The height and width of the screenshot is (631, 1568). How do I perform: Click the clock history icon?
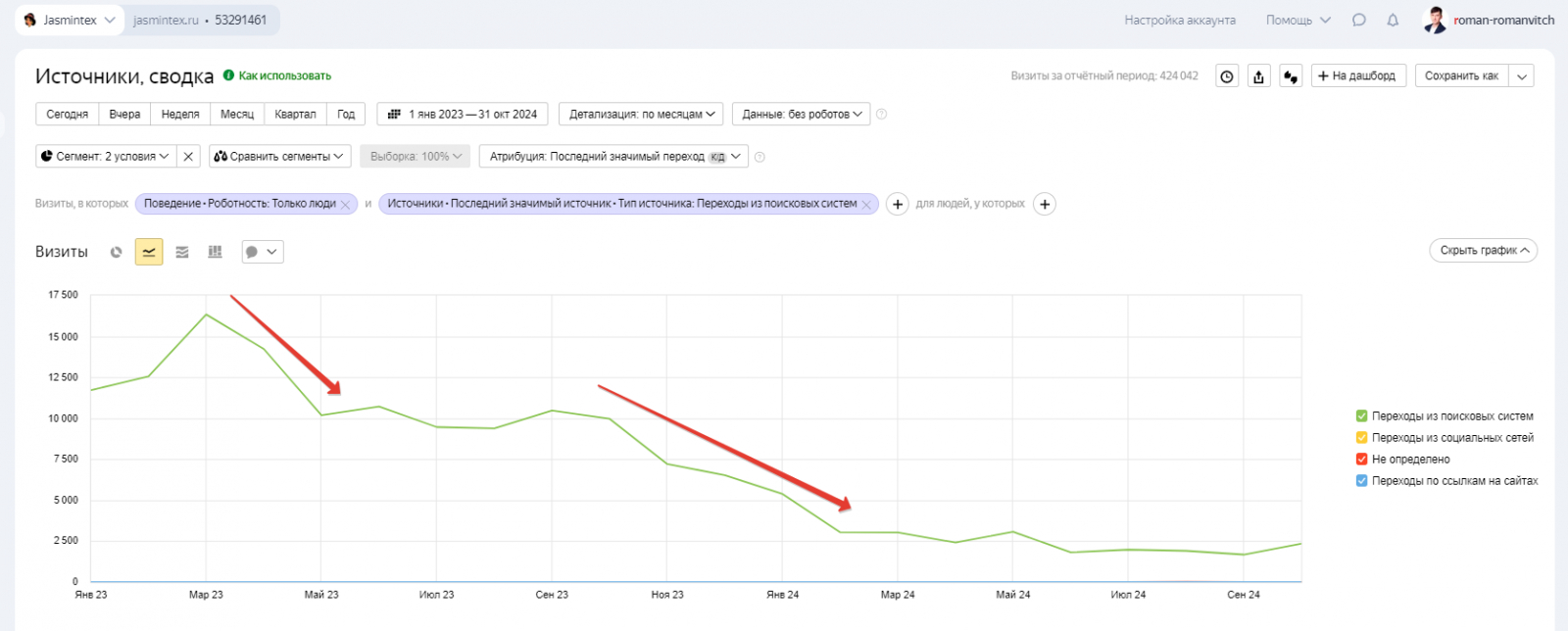(1227, 76)
